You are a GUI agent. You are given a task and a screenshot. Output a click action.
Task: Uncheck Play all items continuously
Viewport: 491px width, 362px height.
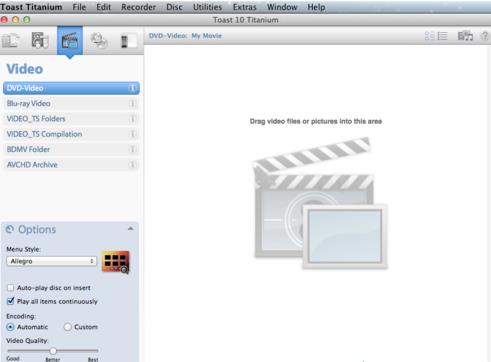11,301
